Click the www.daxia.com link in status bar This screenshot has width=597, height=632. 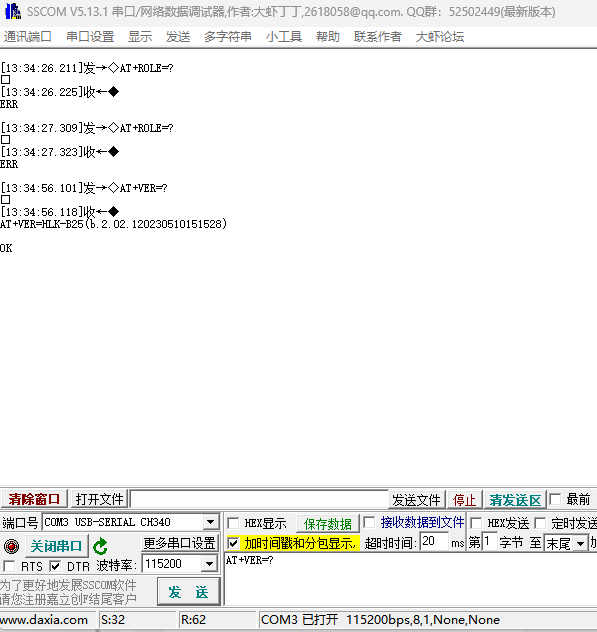pyautogui.click(x=44, y=620)
